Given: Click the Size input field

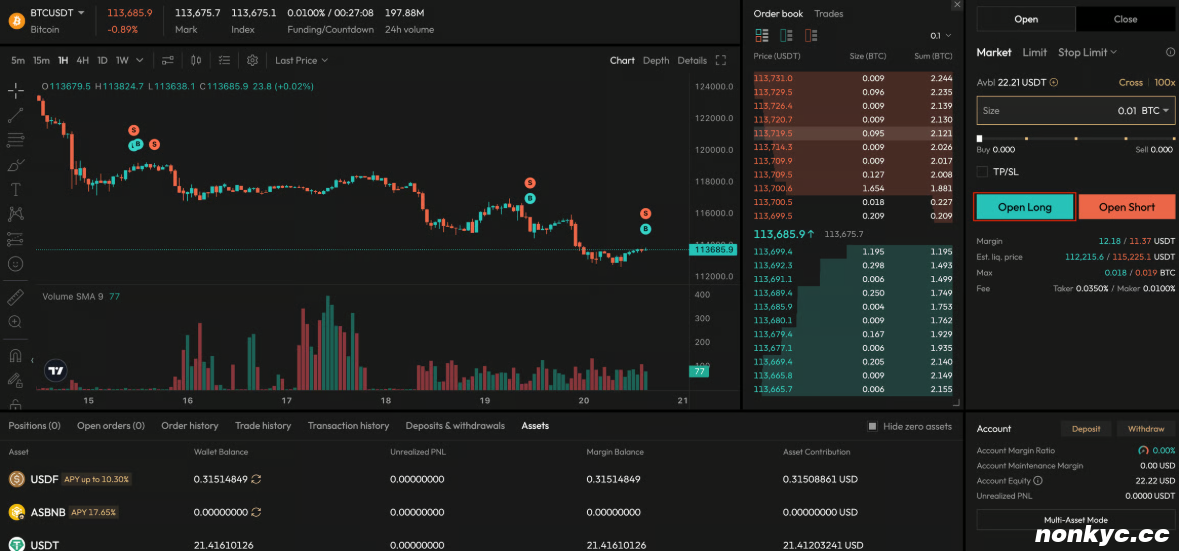Looking at the screenshot, I should pyautogui.click(x=1076, y=111).
